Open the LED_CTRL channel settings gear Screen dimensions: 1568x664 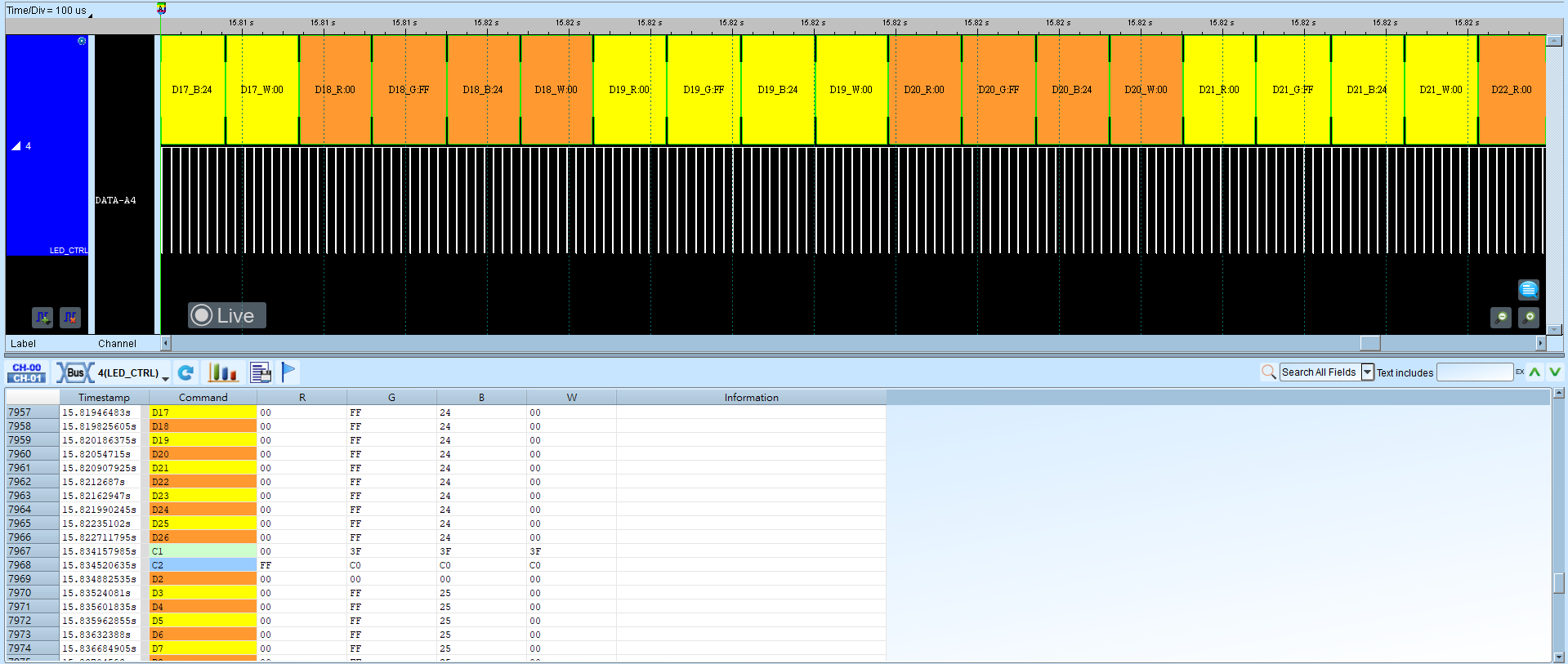[82, 41]
